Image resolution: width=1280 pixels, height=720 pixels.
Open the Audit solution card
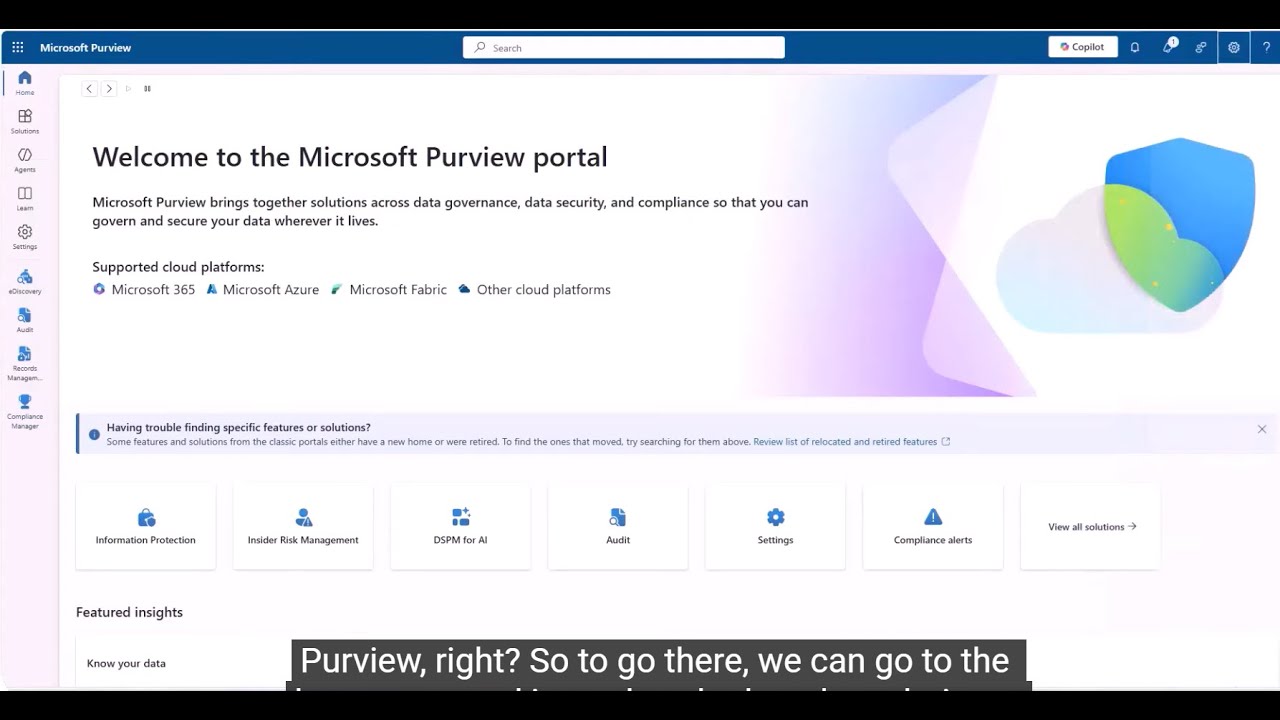618,527
